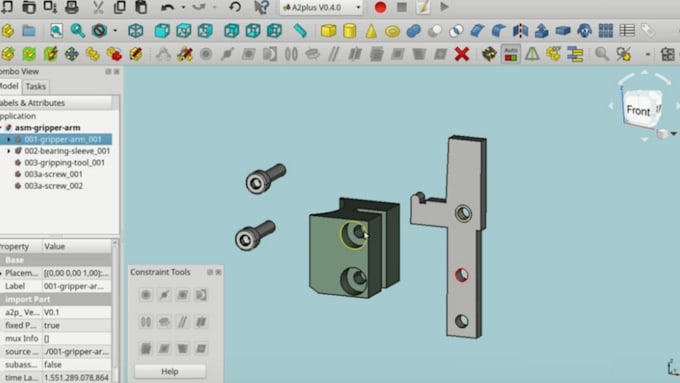Click the Refresh icon
This screenshot has height=383, width=680.
pyautogui.click(x=235, y=7)
